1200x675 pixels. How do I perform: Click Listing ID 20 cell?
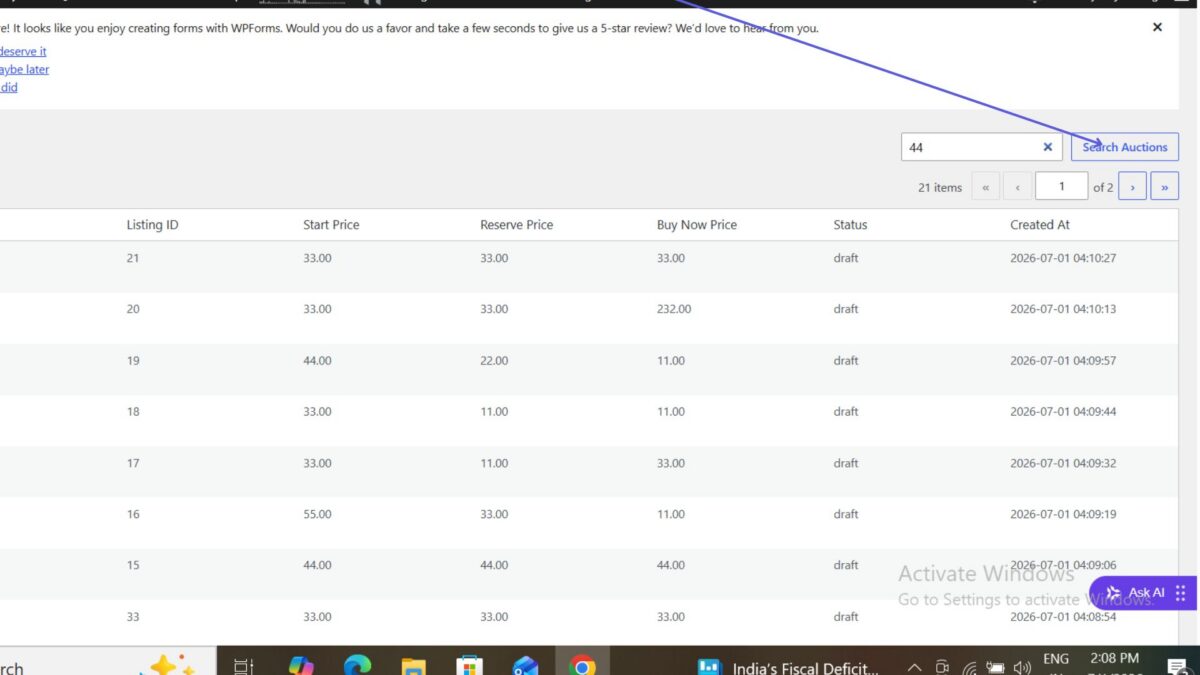(133, 309)
